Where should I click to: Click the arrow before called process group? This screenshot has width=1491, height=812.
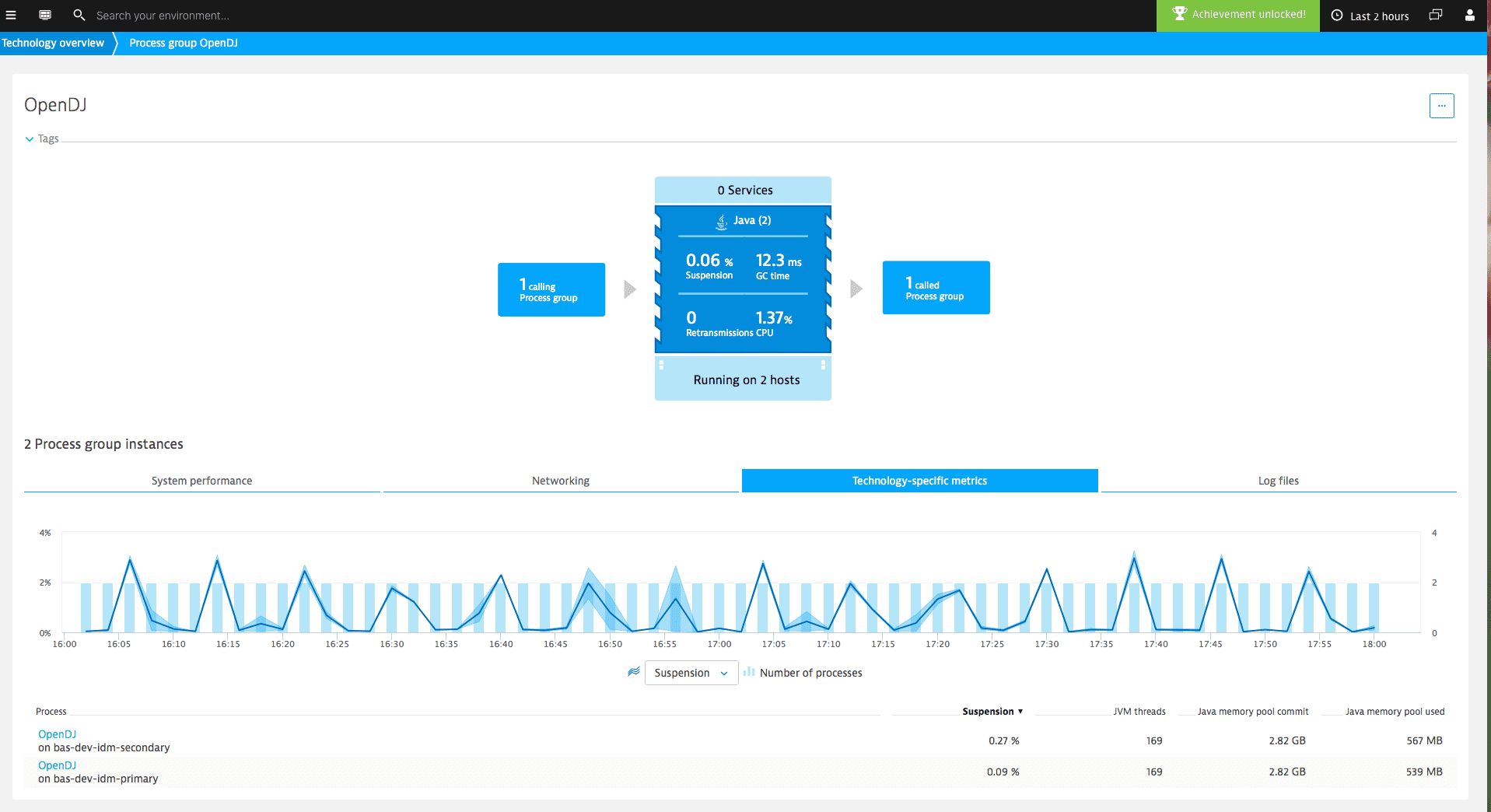coord(856,289)
